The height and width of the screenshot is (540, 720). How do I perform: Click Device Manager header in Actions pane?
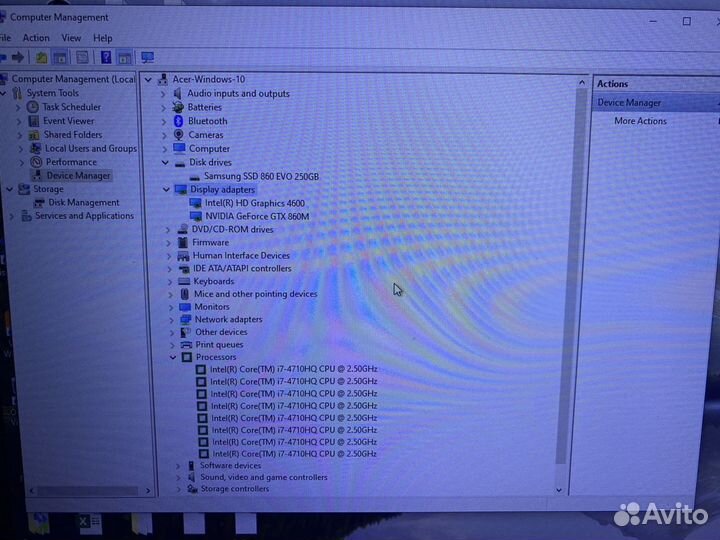coord(629,102)
